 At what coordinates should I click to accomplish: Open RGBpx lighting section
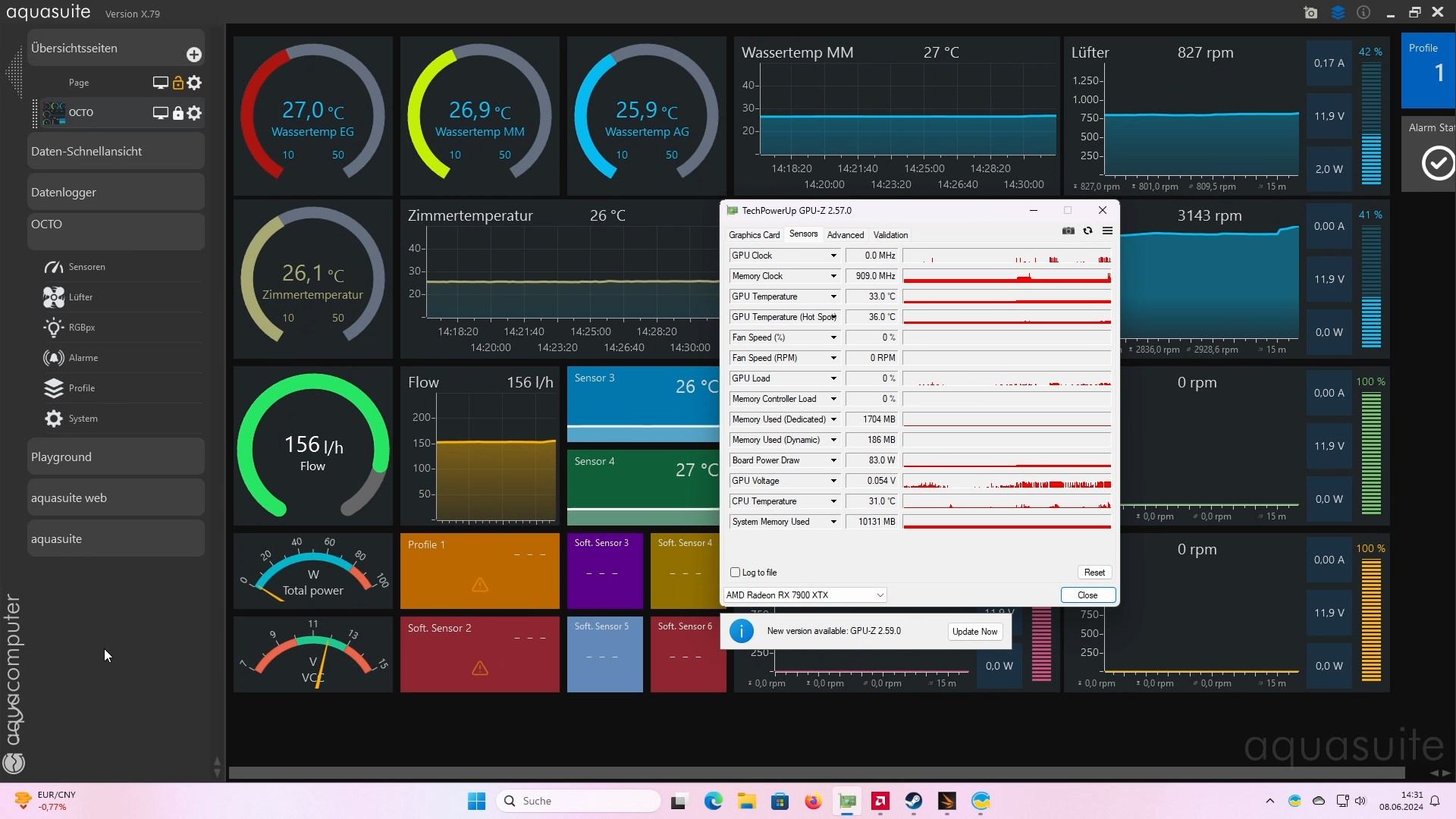[81, 328]
